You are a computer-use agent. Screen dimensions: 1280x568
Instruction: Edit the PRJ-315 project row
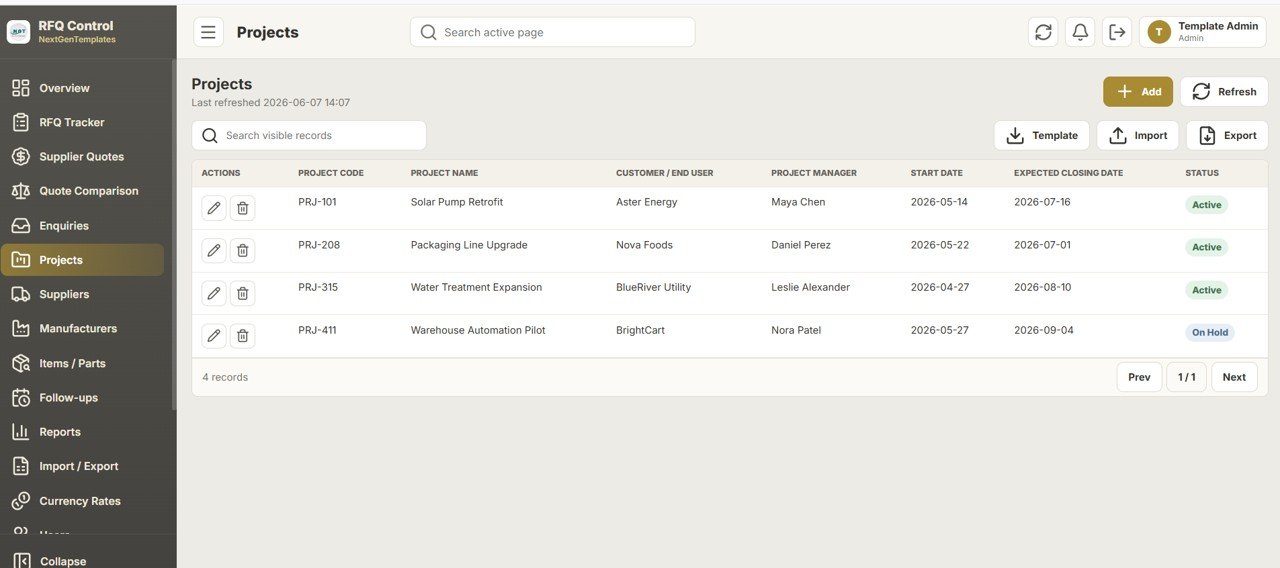tap(213, 293)
